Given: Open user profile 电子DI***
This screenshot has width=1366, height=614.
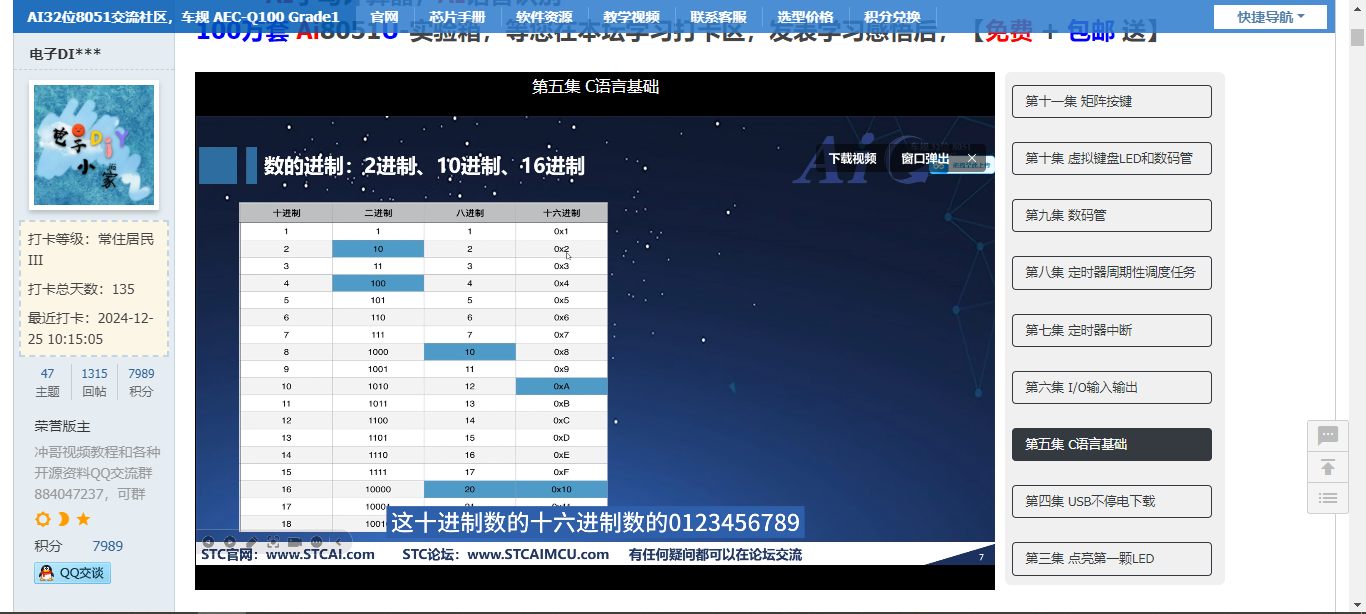Looking at the screenshot, I should pyautogui.click(x=65, y=54).
